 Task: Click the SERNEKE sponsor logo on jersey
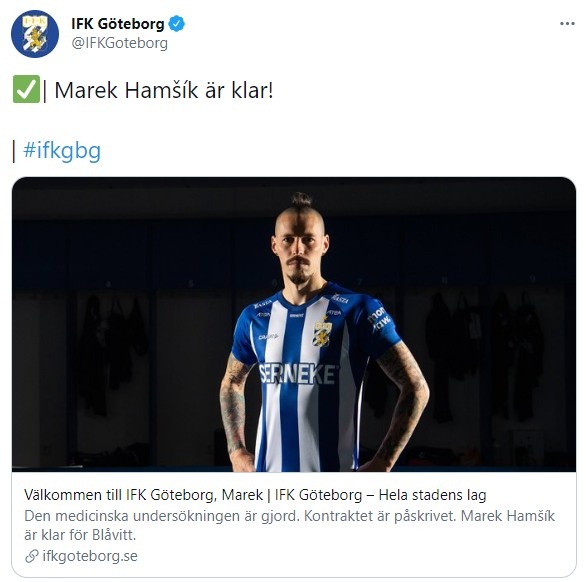tap(297, 374)
